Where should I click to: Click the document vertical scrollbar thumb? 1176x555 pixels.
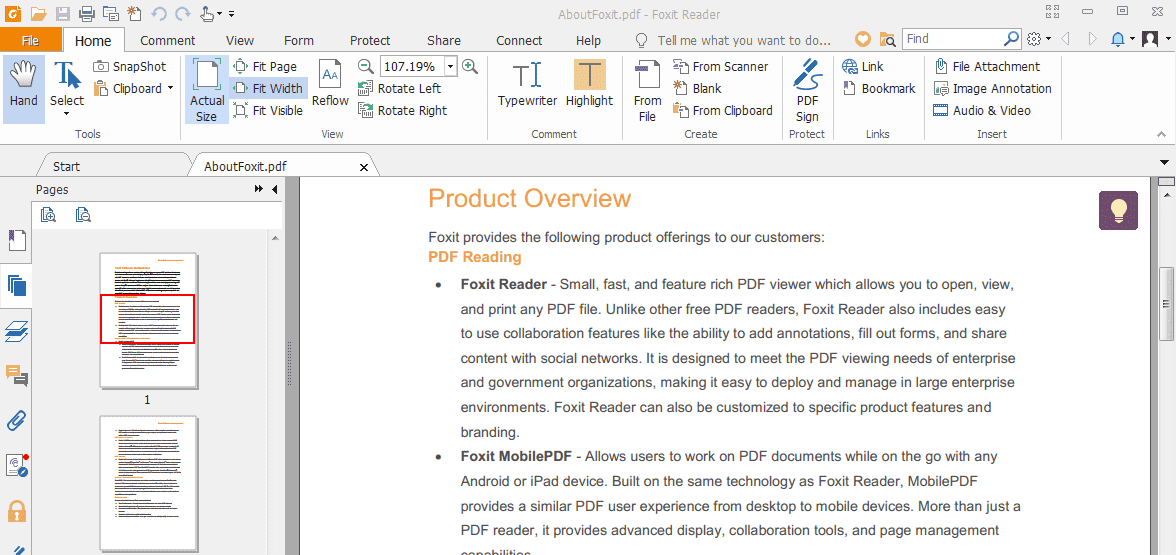(x=1166, y=304)
